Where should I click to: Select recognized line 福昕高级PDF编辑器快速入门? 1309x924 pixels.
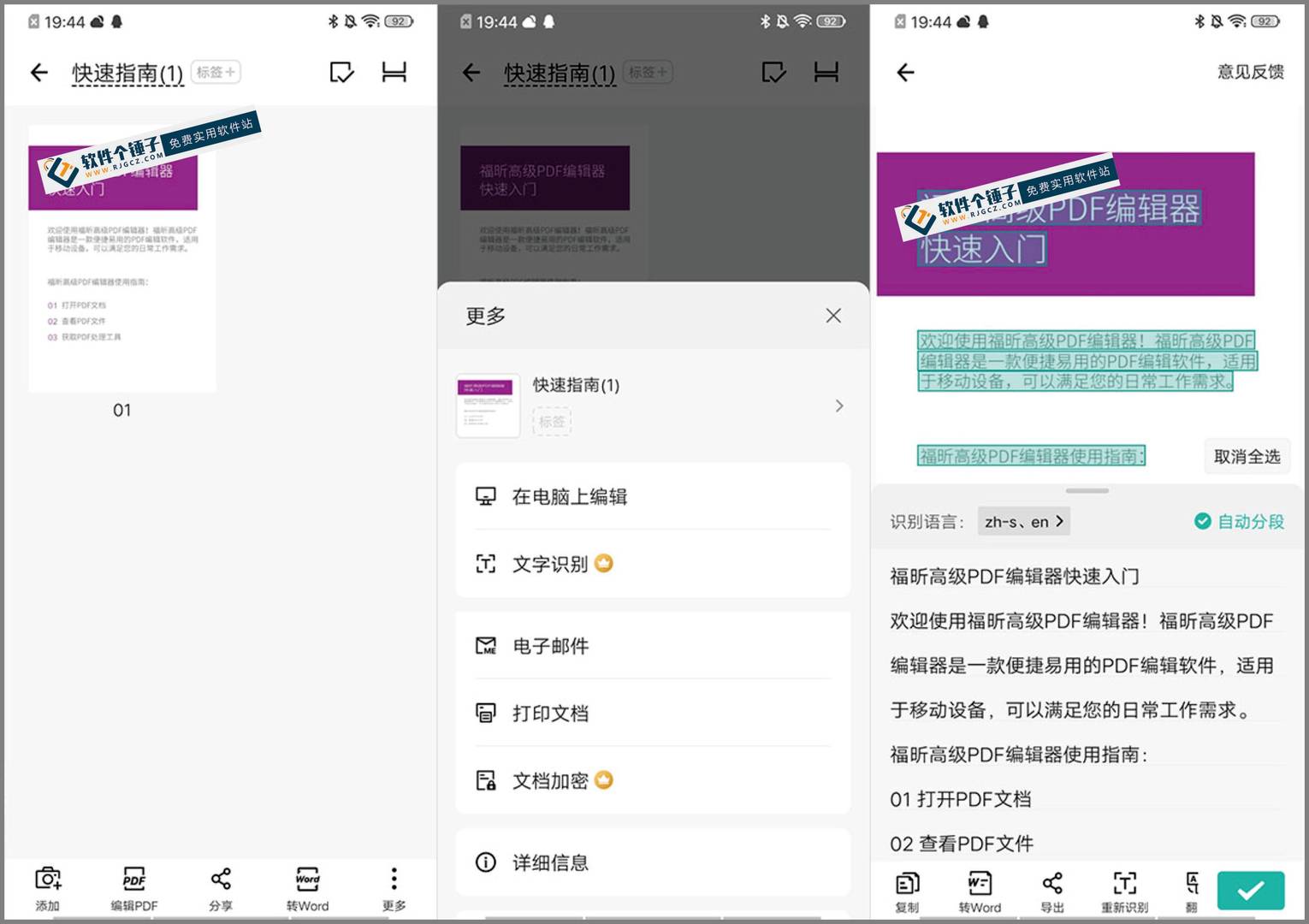pos(1015,576)
